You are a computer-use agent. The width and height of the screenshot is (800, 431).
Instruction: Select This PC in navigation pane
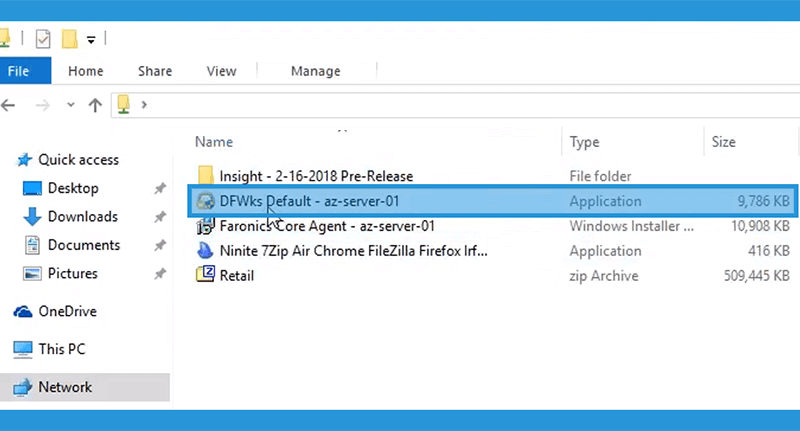pyautogui.click(x=62, y=349)
